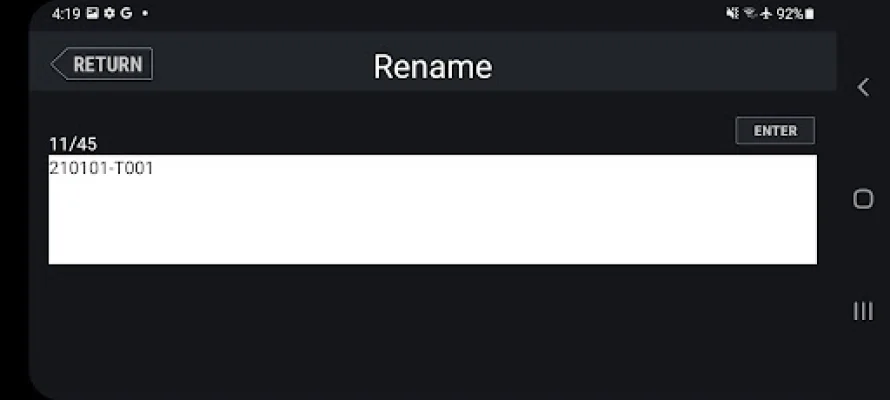Tap the 92% battery percentage
Viewport: 890px width, 400px height.
789,14
